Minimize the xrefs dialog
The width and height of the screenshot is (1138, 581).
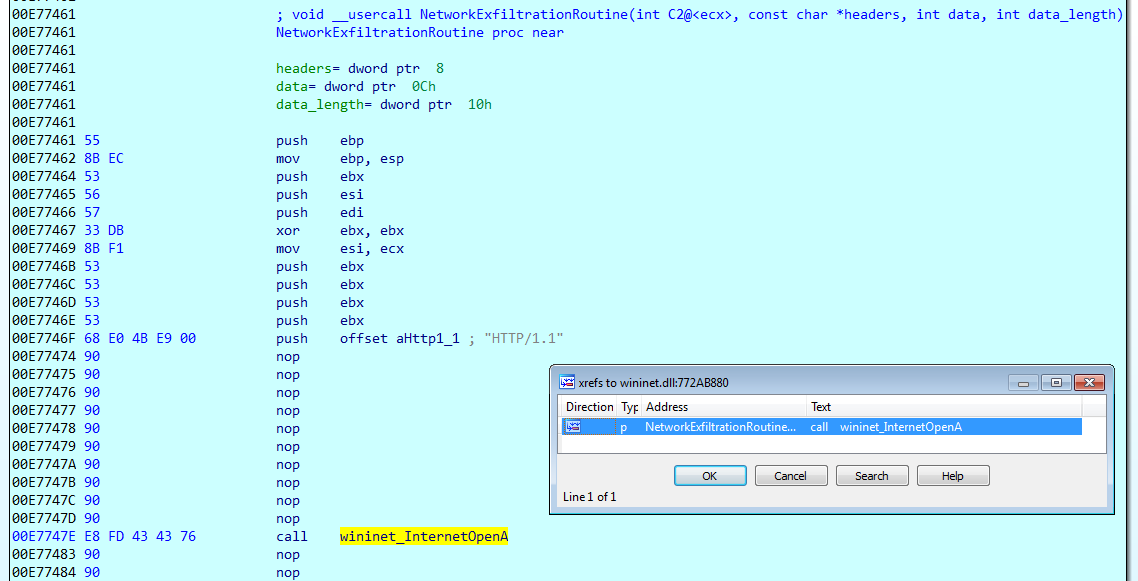click(1022, 382)
